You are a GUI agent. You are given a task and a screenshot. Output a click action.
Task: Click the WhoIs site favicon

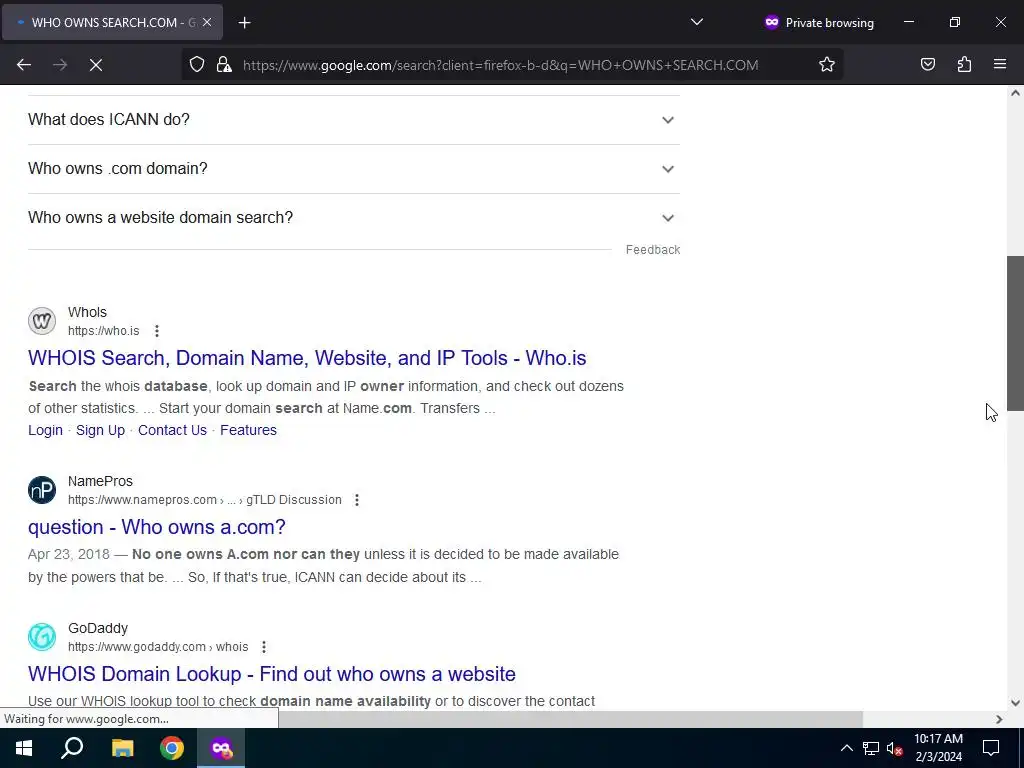click(x=42, y=321)
